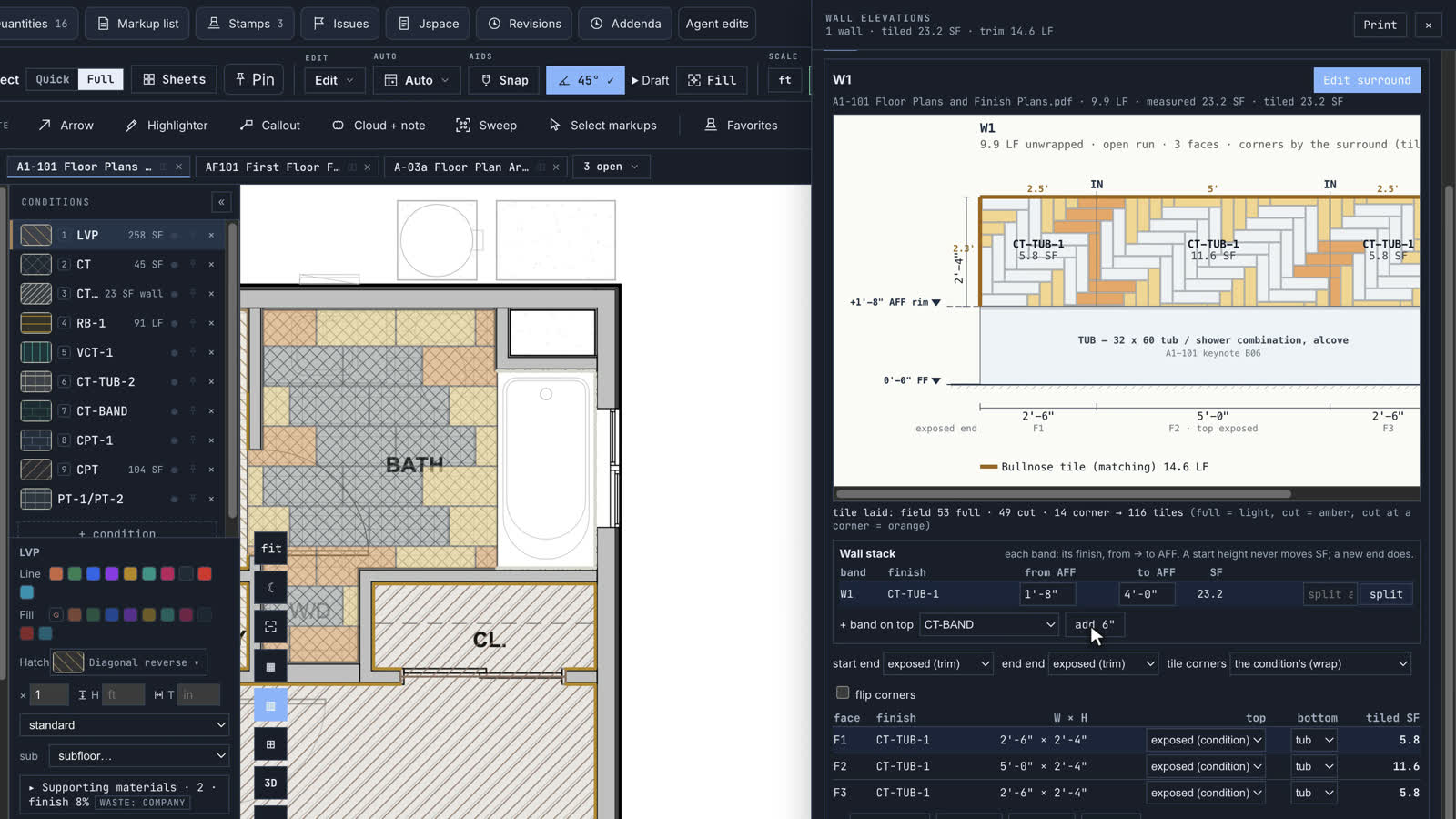
Task: Open the 3D view button
Action: [x=270, y=783]
